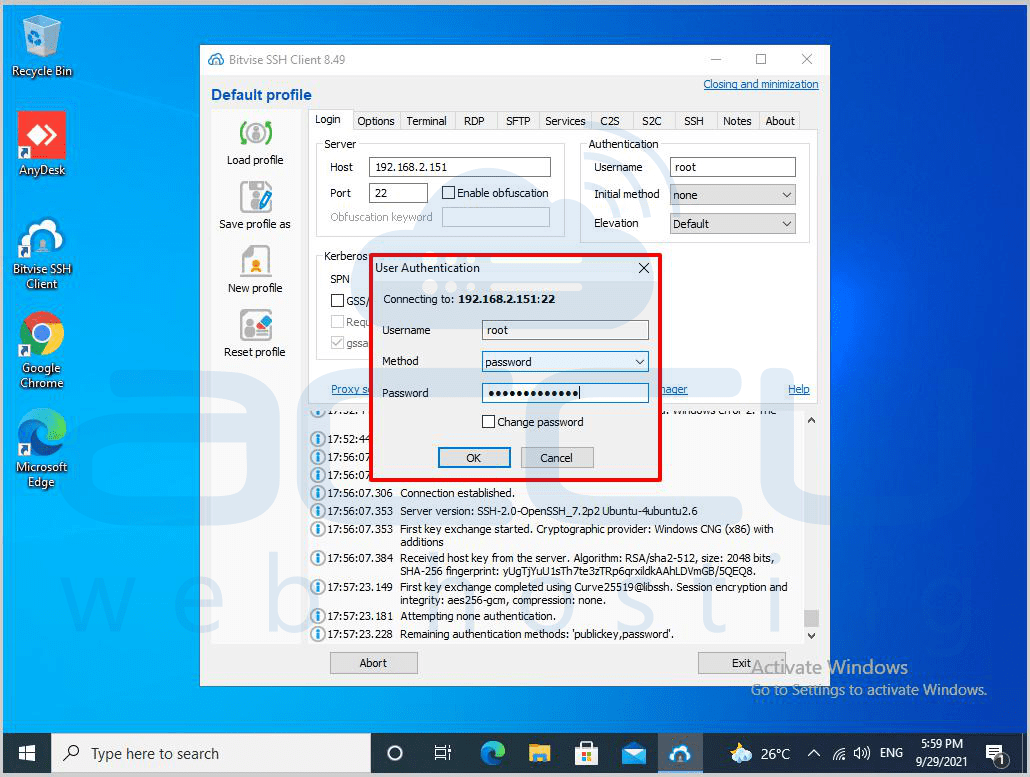
Task: Click the Windows Start button
Action: (x=27, y=753)
